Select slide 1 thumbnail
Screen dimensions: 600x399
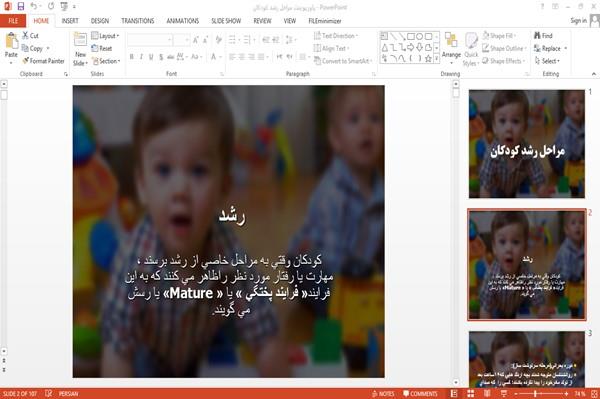point(527,144)
